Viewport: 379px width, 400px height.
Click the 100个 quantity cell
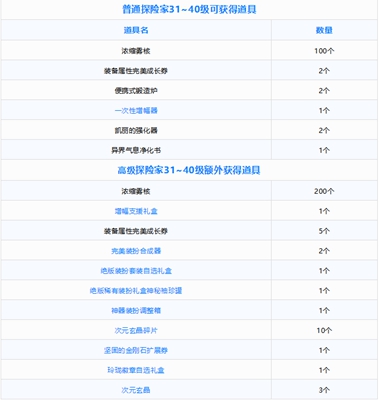point(324,51)
